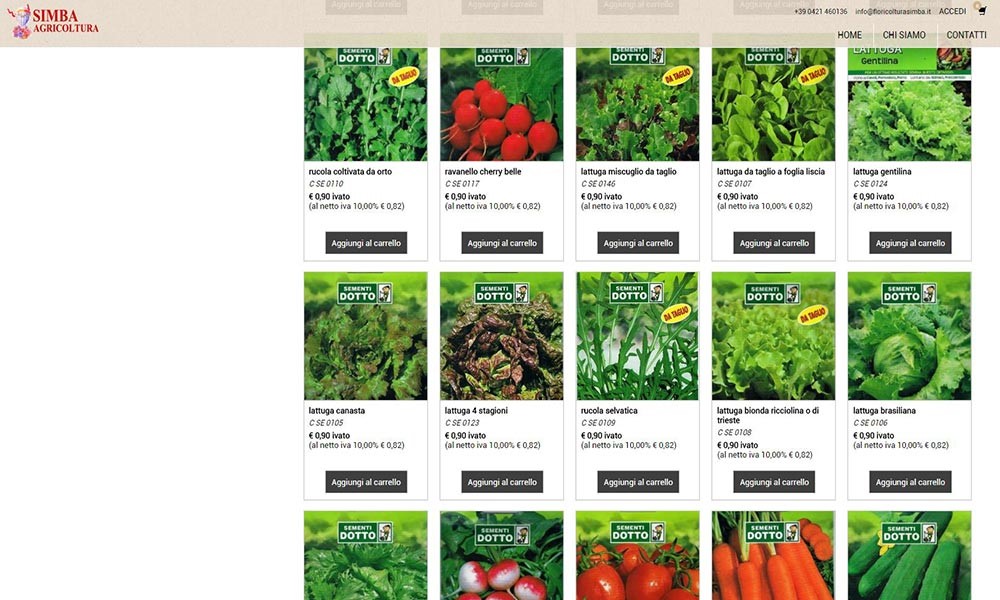
Task: Add lattuga canasta to cart
Action: click(x=366, y=482)
